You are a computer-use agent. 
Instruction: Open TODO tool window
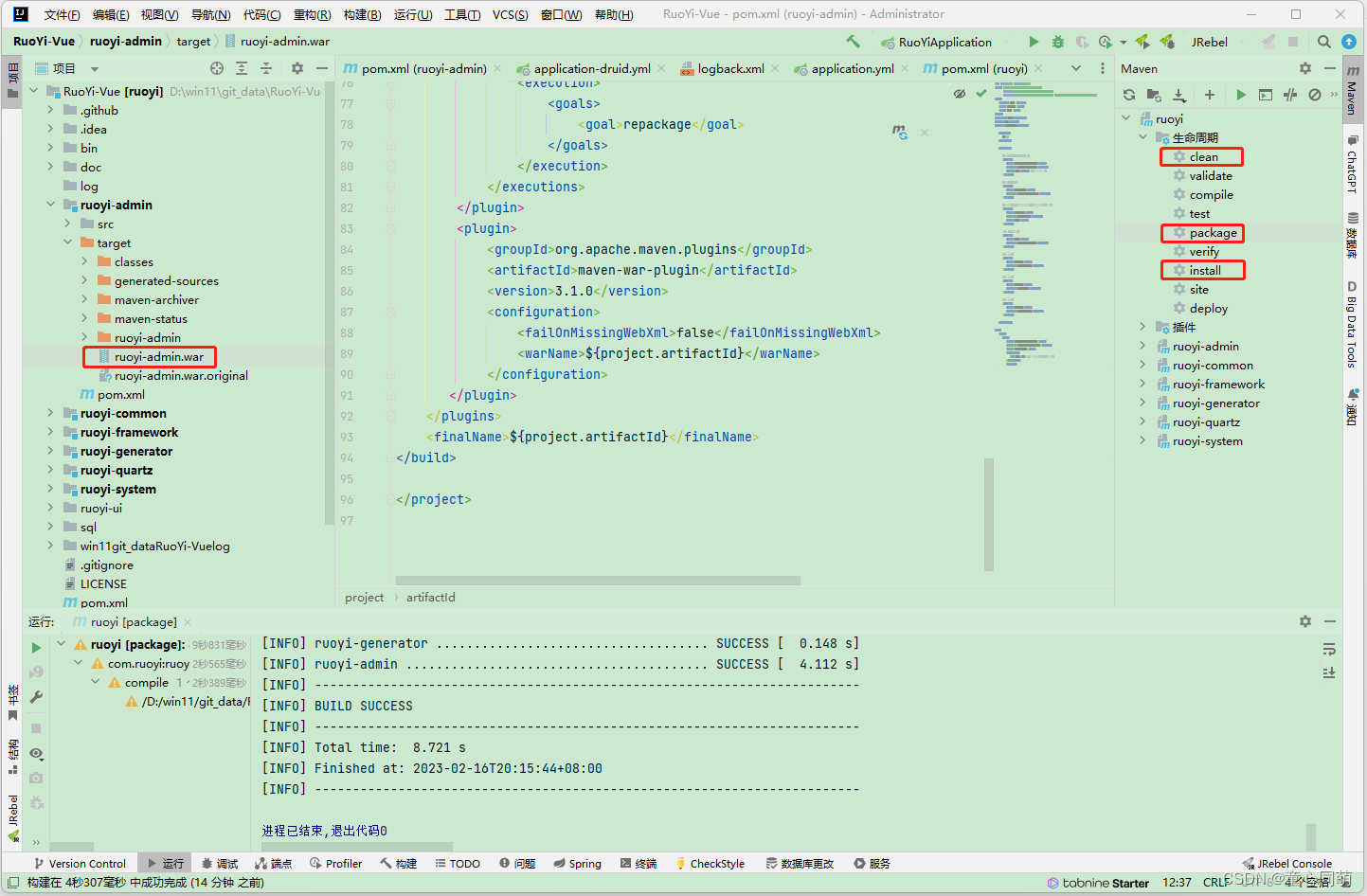coord(458,863)
